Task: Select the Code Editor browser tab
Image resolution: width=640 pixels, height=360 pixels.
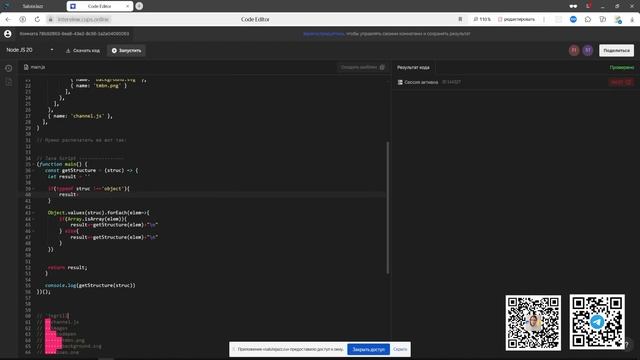Action: pyautogui.click(x=99, y=6)
